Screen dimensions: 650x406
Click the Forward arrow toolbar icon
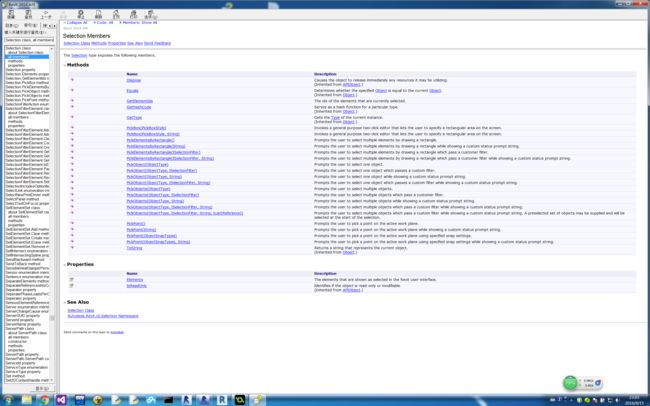(63, 15)
